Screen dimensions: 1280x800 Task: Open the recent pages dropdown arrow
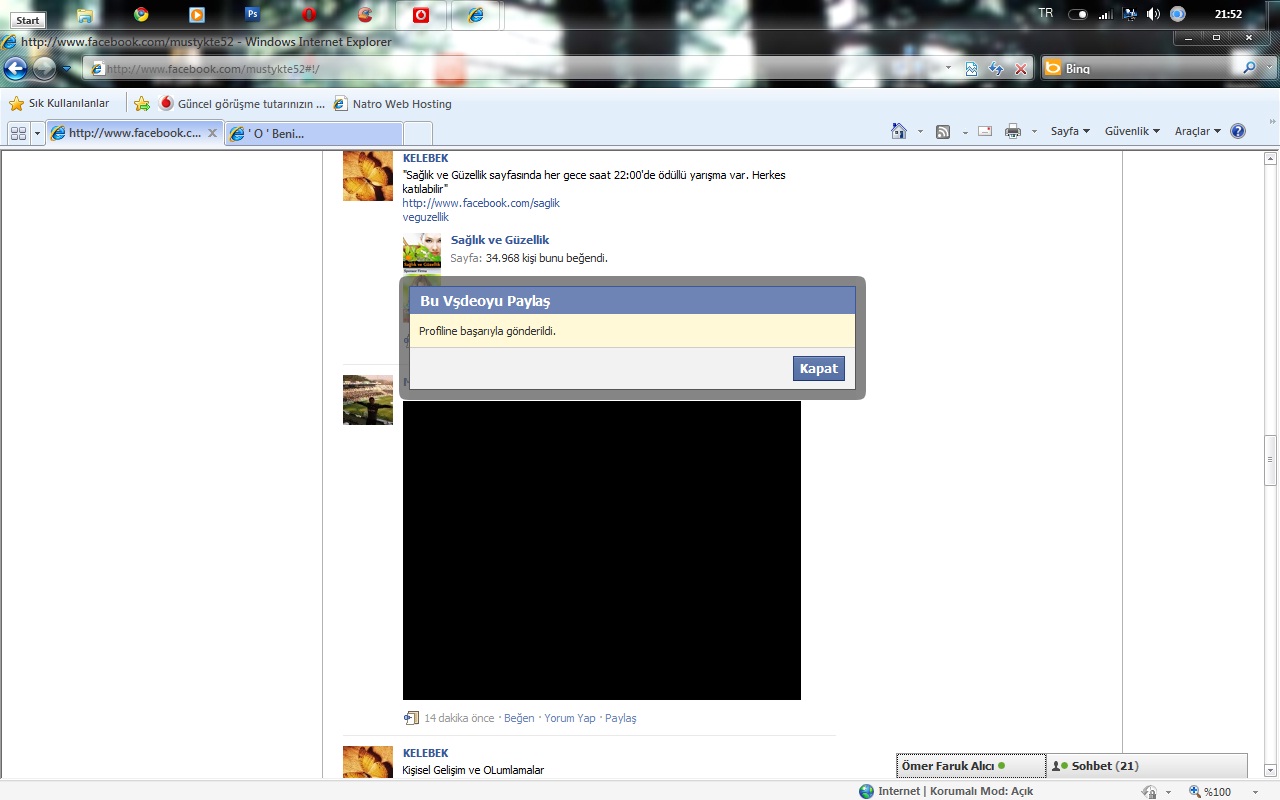(x=67, y=69)
